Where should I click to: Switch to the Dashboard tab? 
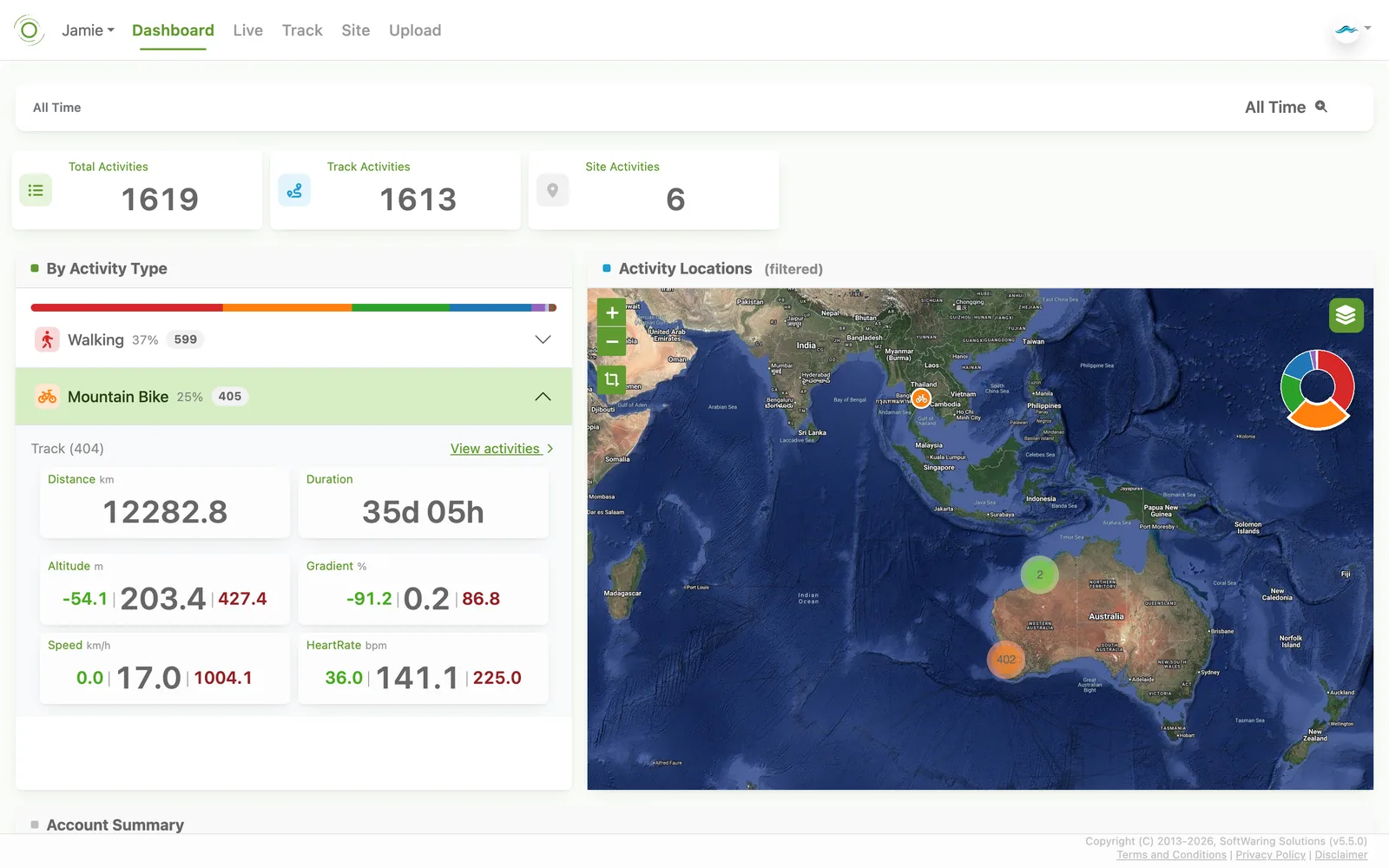click(x=173, y=30)
